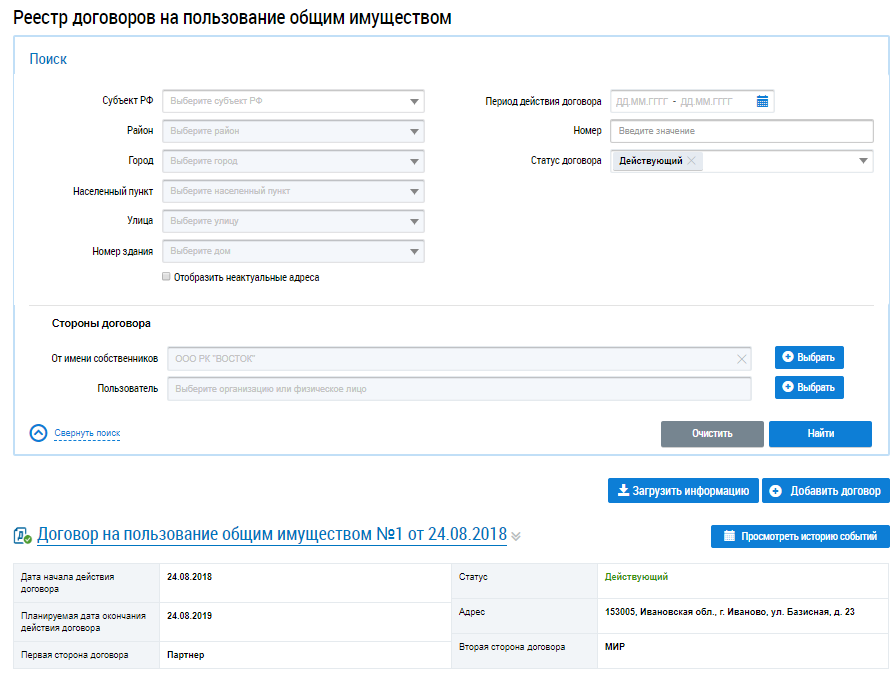Remove the Действующий status tag
Screen dimensions: 895x687
[x=692, y=161]
